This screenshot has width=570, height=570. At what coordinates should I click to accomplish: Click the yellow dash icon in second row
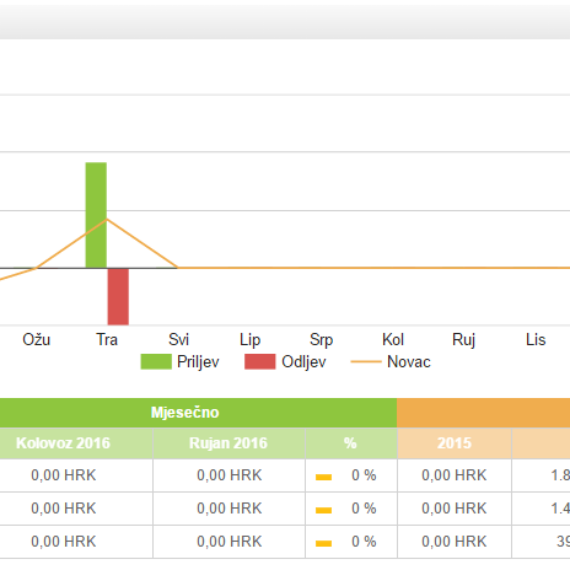324,510
